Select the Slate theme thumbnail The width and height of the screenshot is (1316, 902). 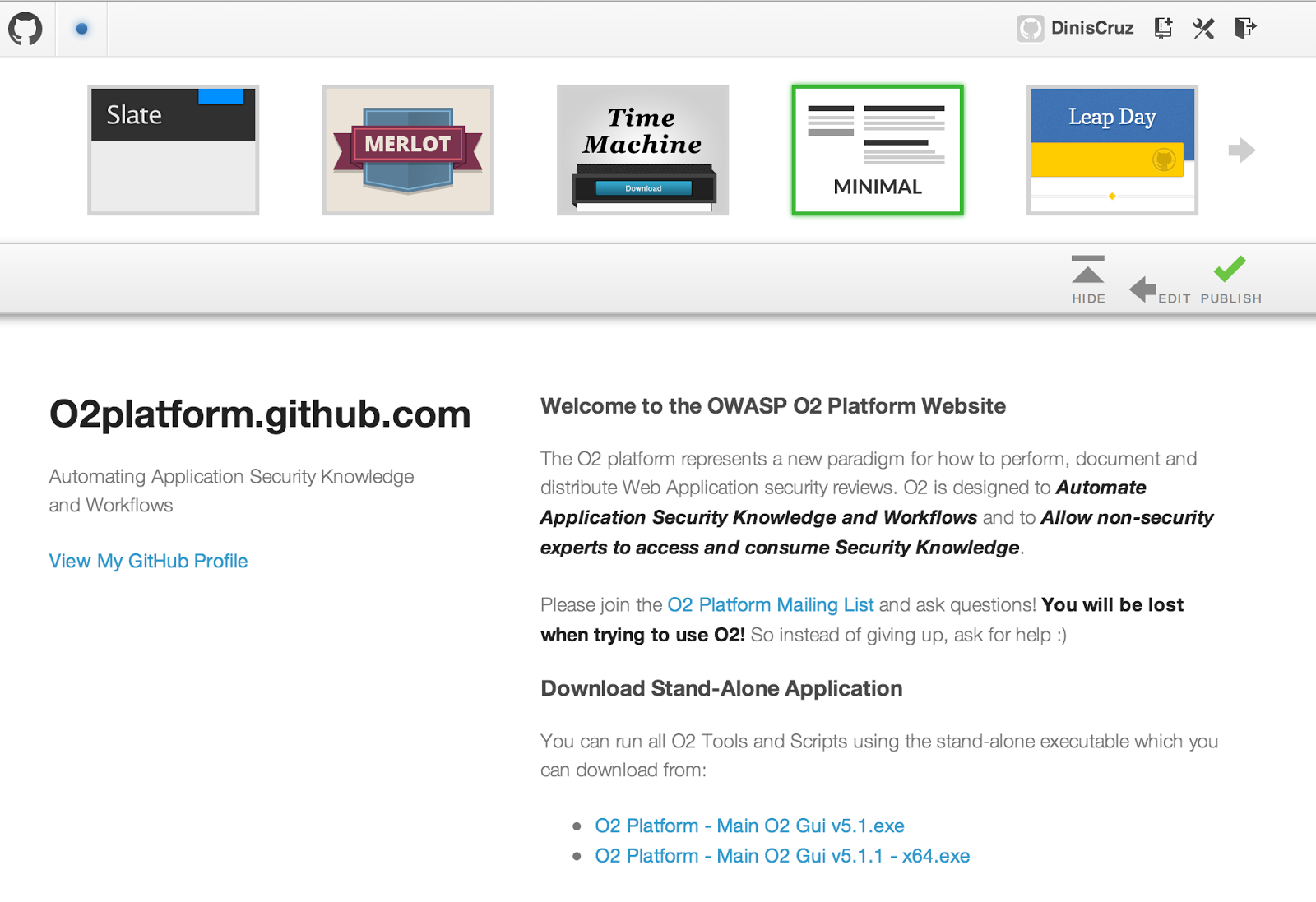click(174, 150)
